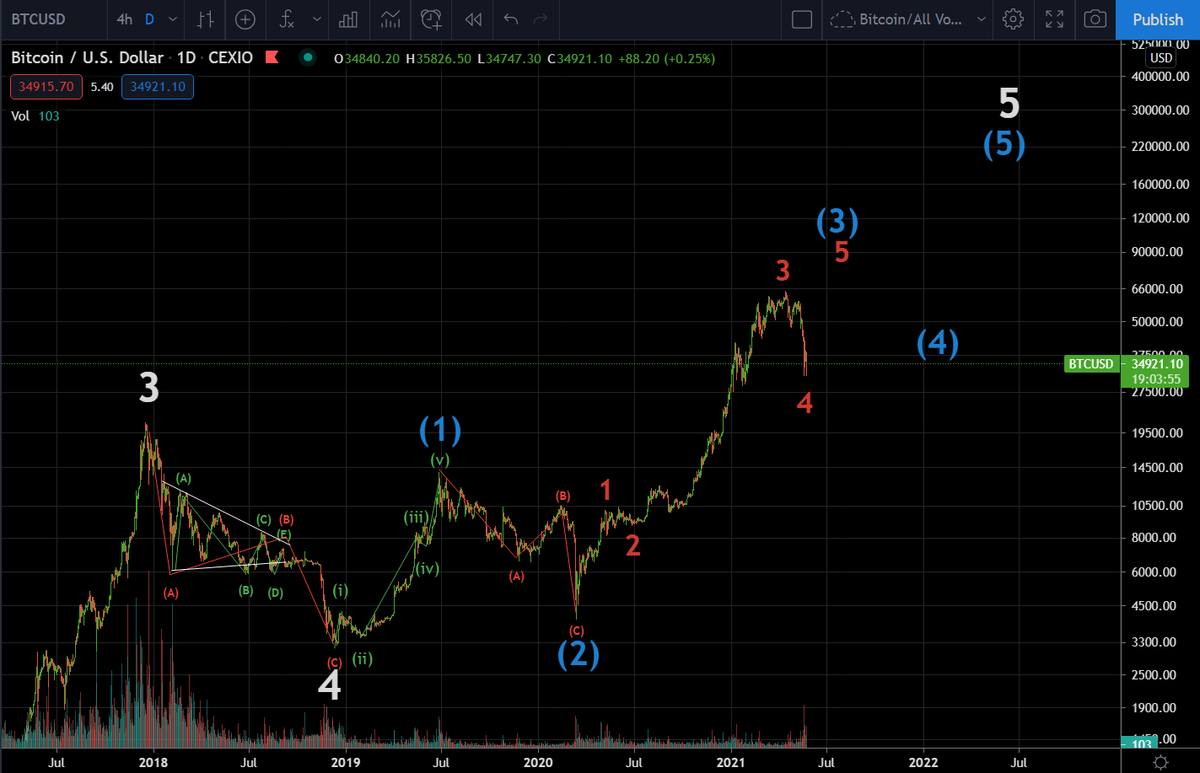The image size is (1200, 773).
Task: Click the 2022 label on the time axis
Action: coord(922,762)
